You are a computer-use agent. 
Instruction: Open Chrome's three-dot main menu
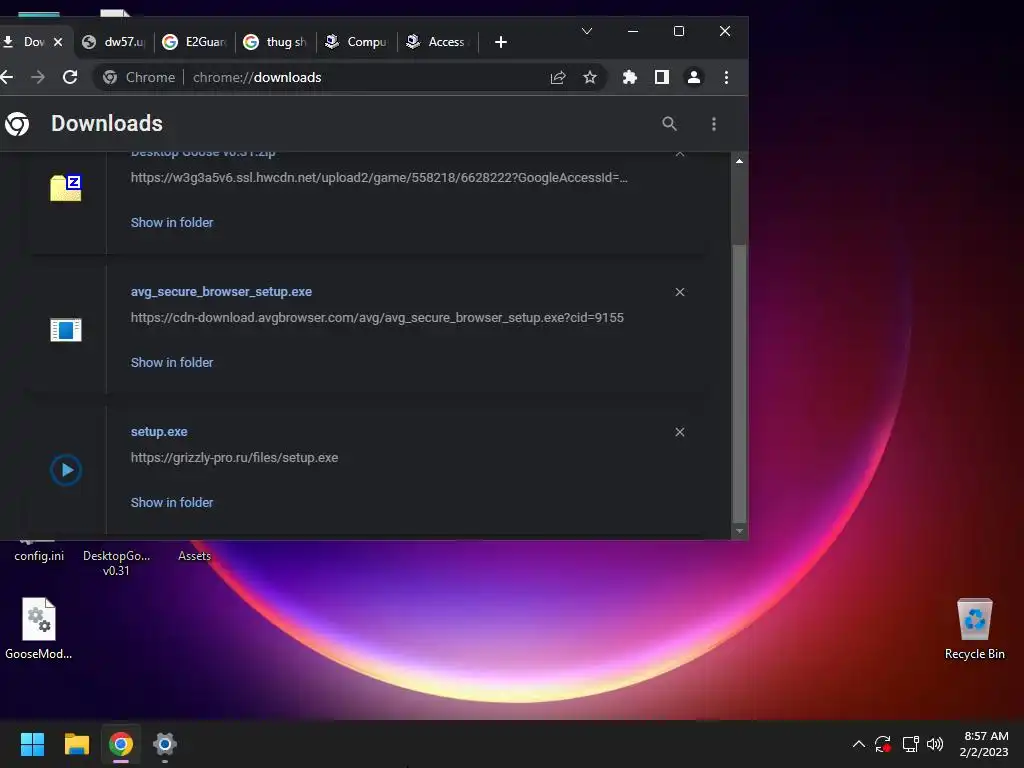pos(726,78)
